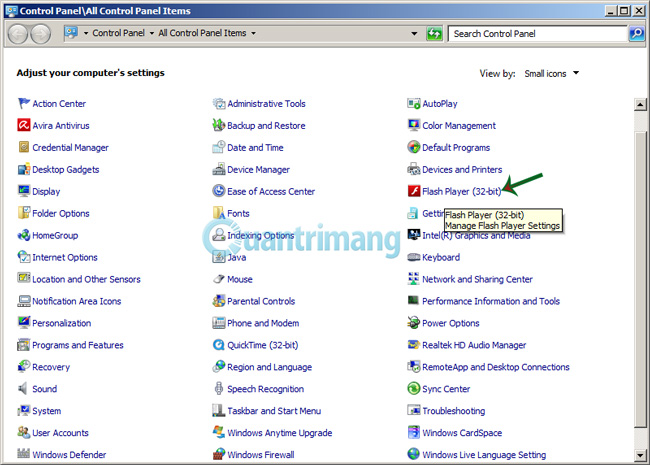Open the Java icon
This screenshot has height=465, width=650.
tap(218, 257)
